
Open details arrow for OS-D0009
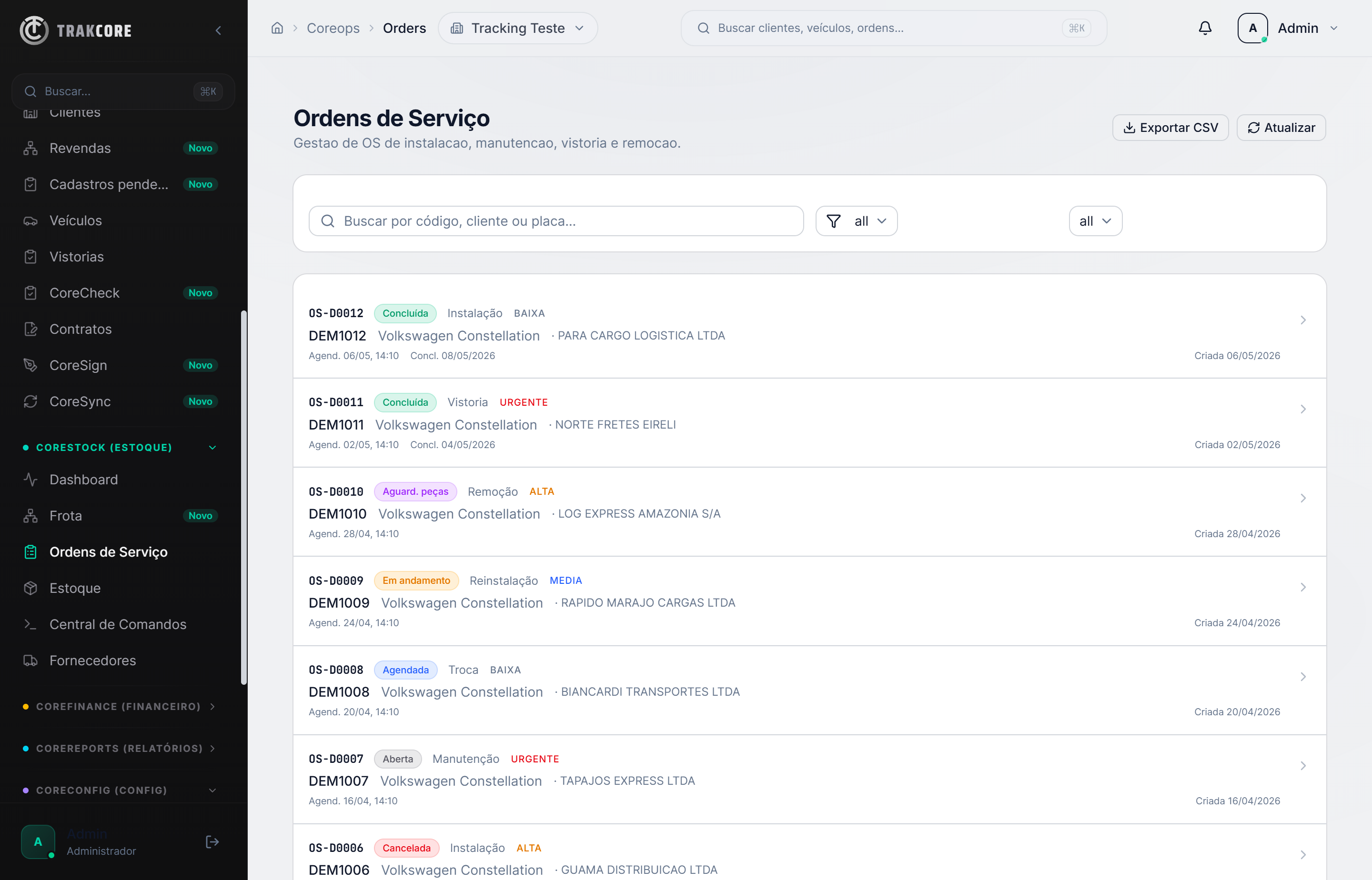(1303, 588)
